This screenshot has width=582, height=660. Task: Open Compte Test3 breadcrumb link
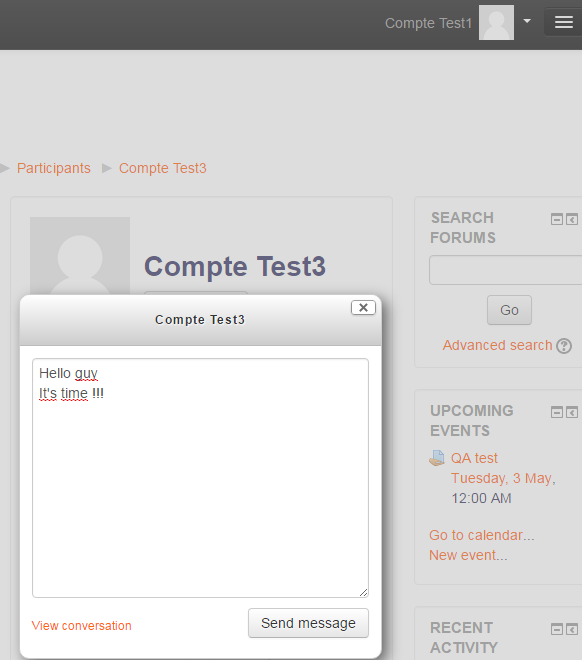[162, 168]
